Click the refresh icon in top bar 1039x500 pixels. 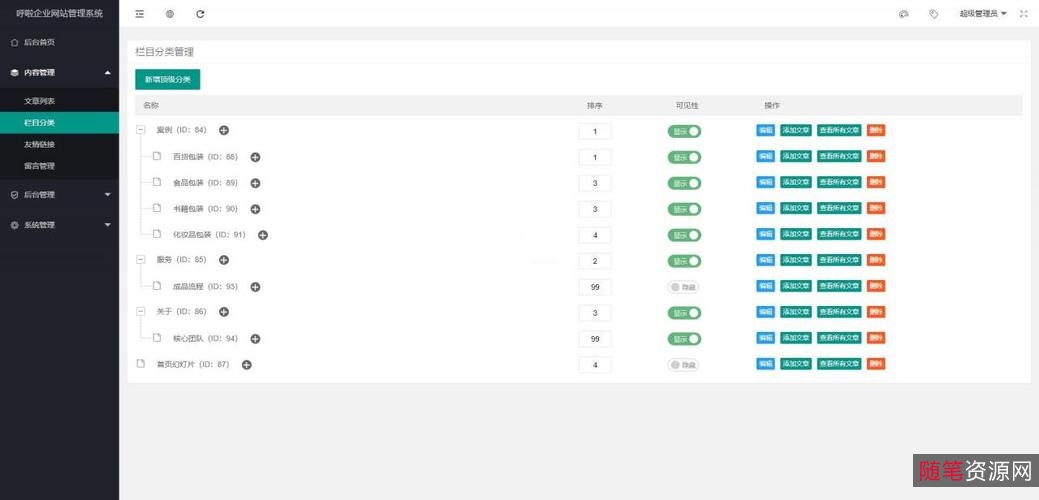coord(200,14)
